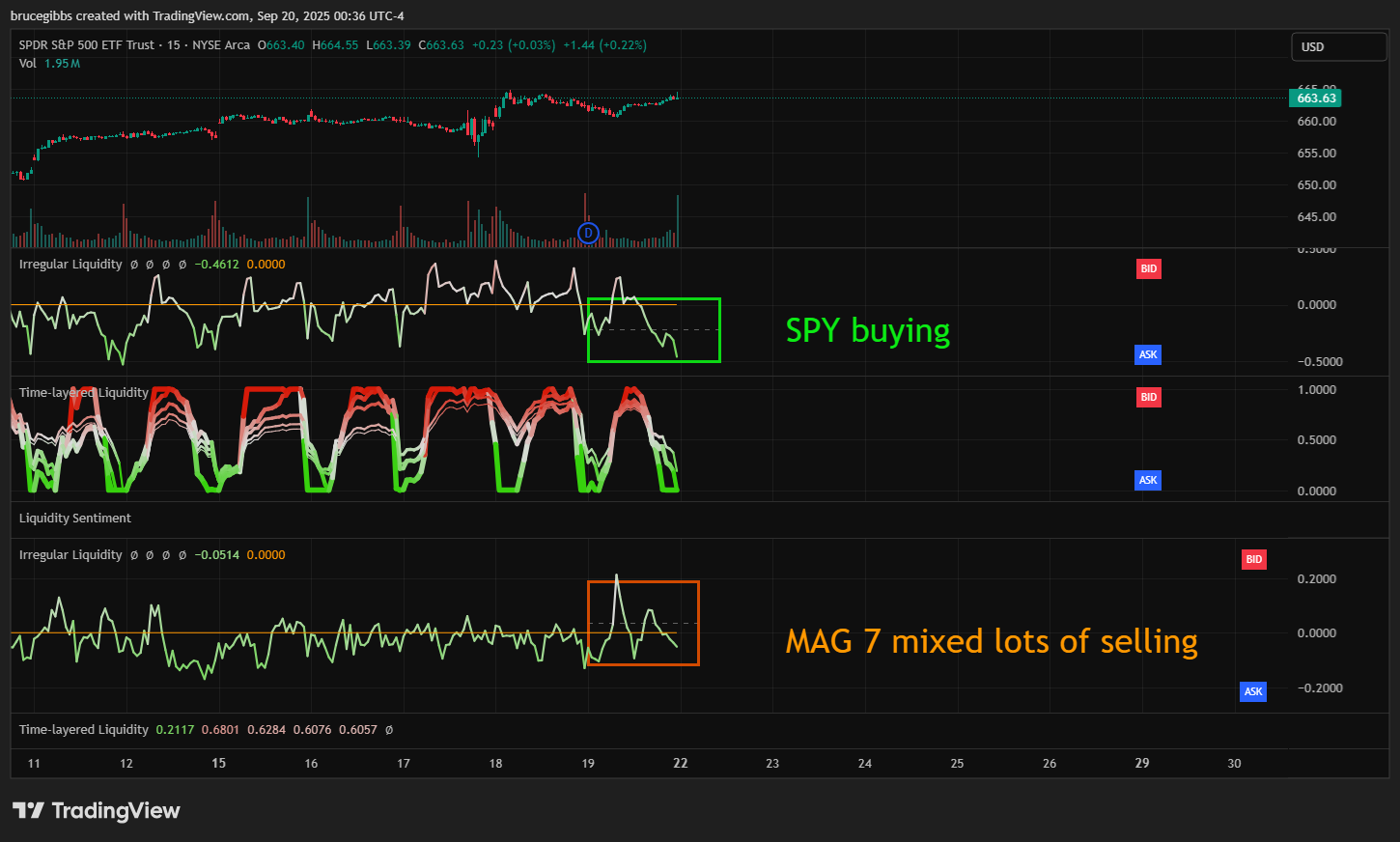
Task: Click the +1.44 (+0.22%) change value
Action: pyautogui.click(x=605, y=44)
